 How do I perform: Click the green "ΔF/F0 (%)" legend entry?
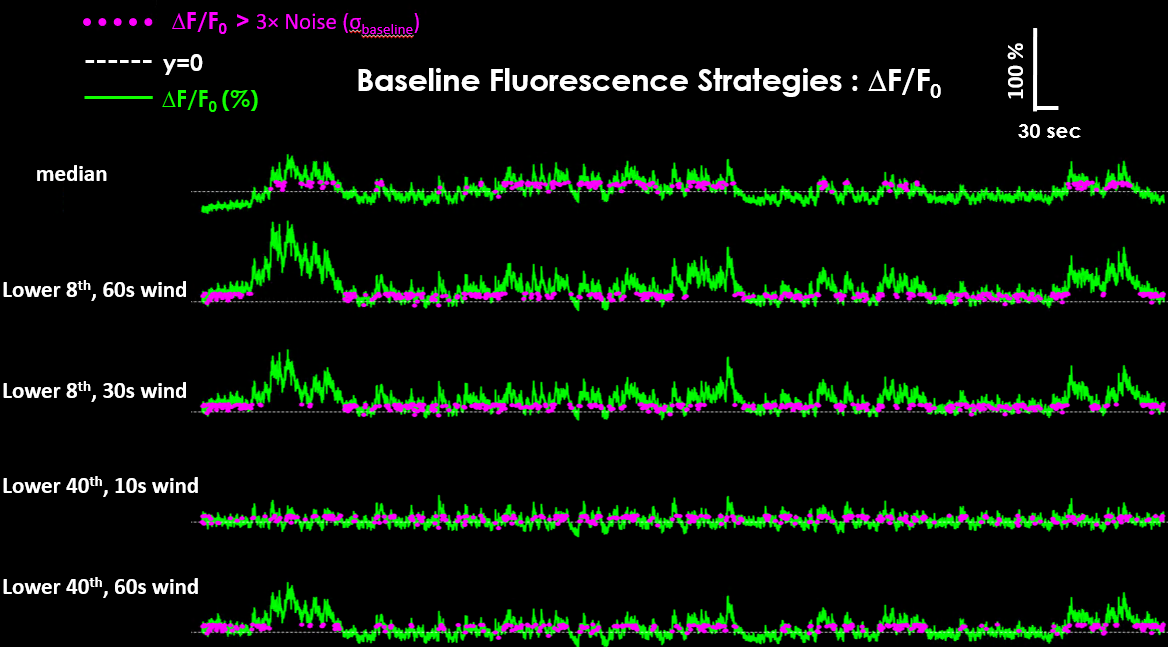click(210, 100)
